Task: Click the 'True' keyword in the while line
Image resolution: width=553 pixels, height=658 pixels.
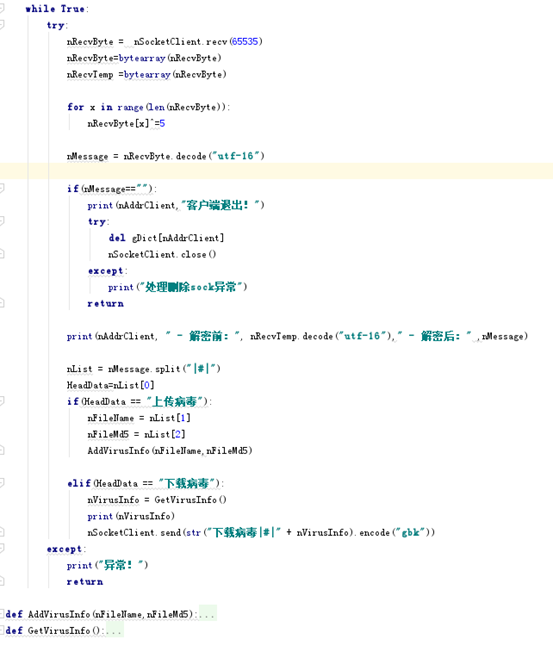Action: tap(73, 9)
